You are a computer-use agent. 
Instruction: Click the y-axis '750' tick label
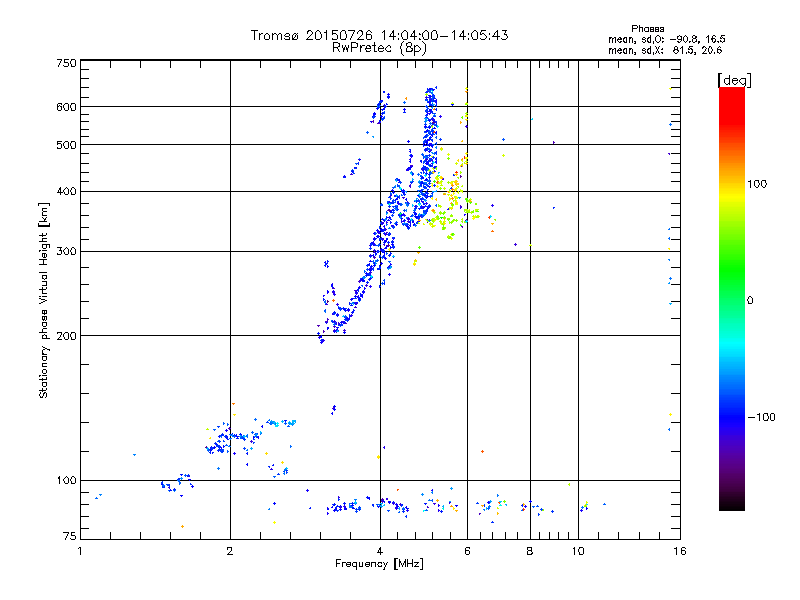point(66,63)
